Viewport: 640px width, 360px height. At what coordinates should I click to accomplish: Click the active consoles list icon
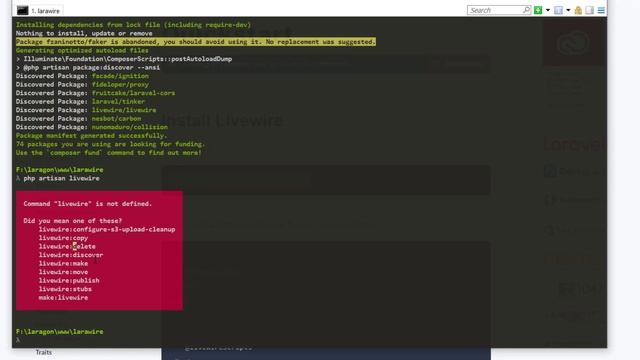click(x=558, y=10)
